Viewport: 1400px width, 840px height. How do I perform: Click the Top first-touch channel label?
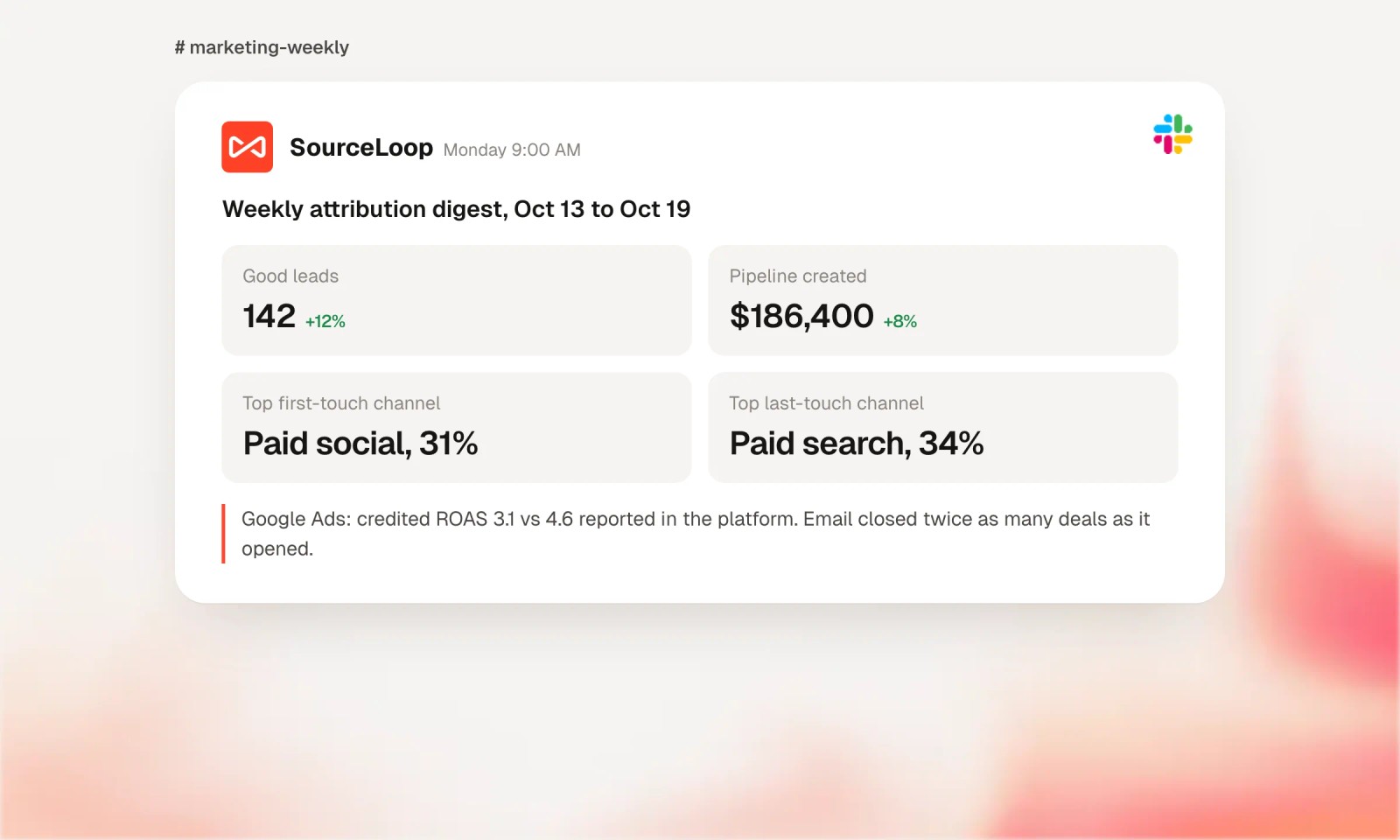tap(341, 403)
